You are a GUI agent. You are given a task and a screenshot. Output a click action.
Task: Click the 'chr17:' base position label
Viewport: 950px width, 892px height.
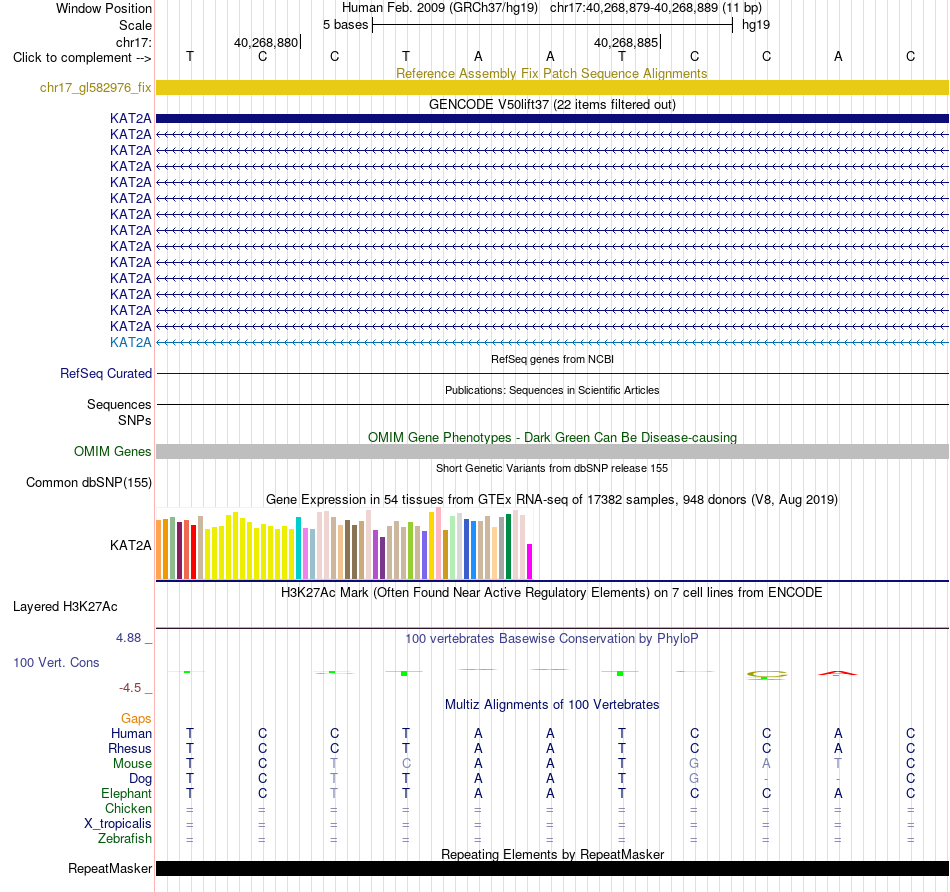(133, 42)
